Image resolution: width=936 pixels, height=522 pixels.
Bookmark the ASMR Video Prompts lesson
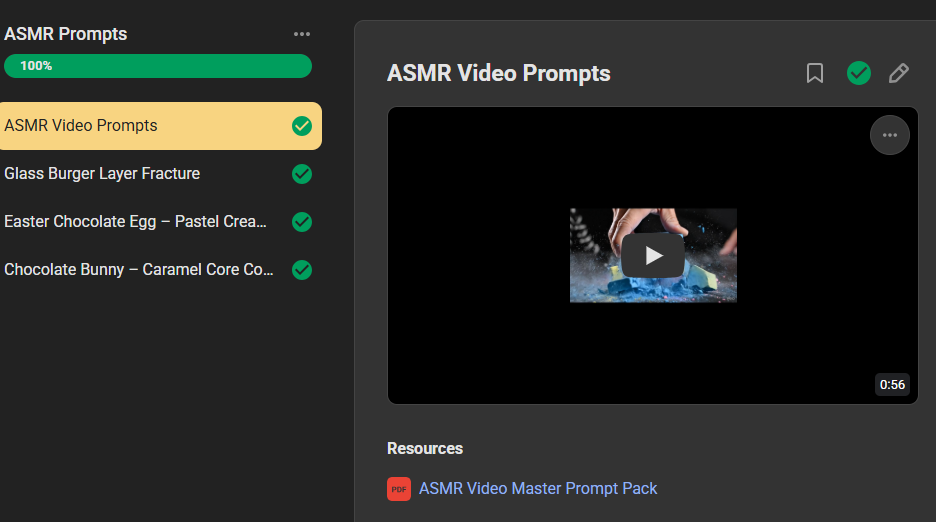tap(815, 73)
